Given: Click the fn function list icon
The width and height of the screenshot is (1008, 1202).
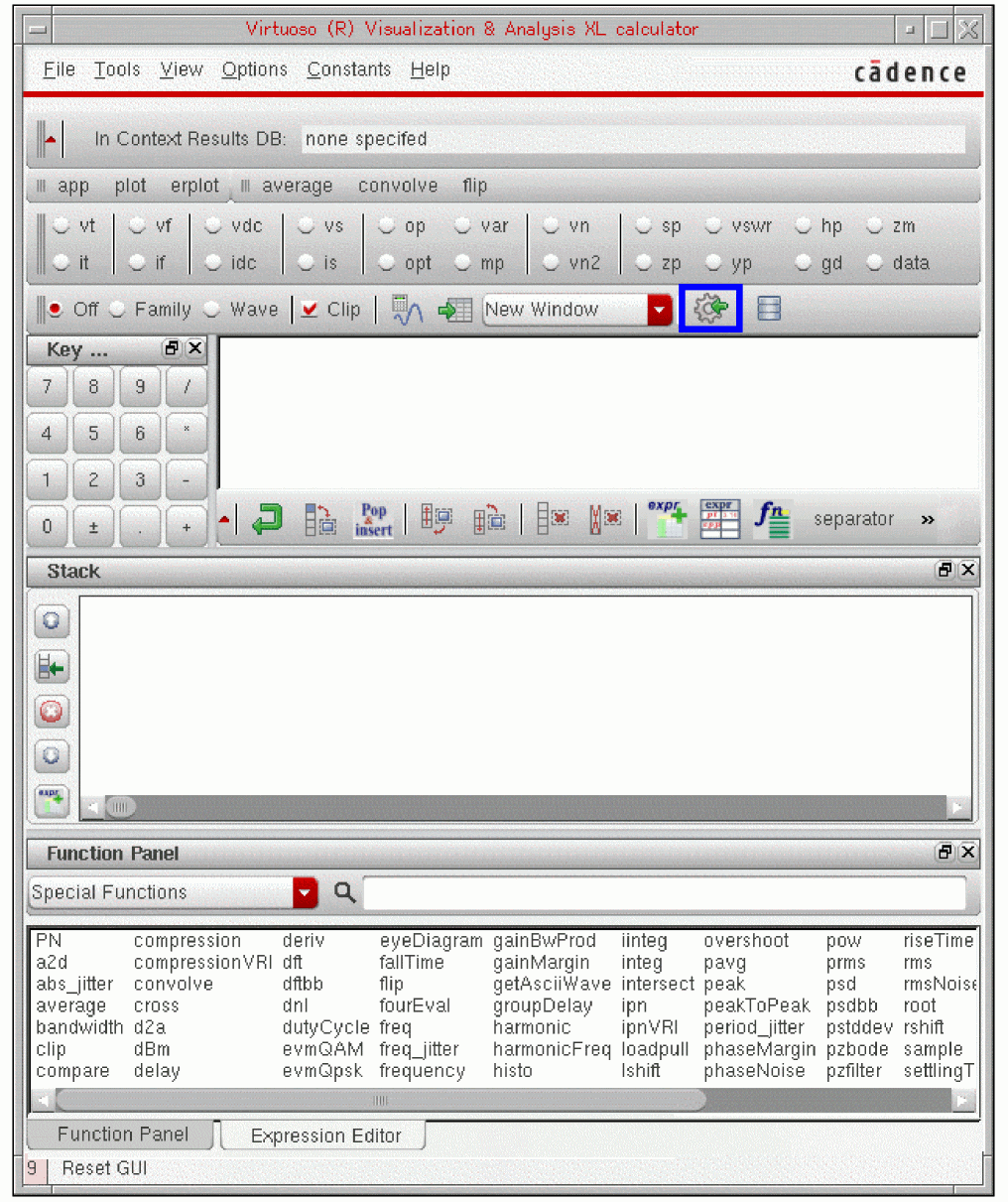Looking at the screenshot, I should [772, 519].
